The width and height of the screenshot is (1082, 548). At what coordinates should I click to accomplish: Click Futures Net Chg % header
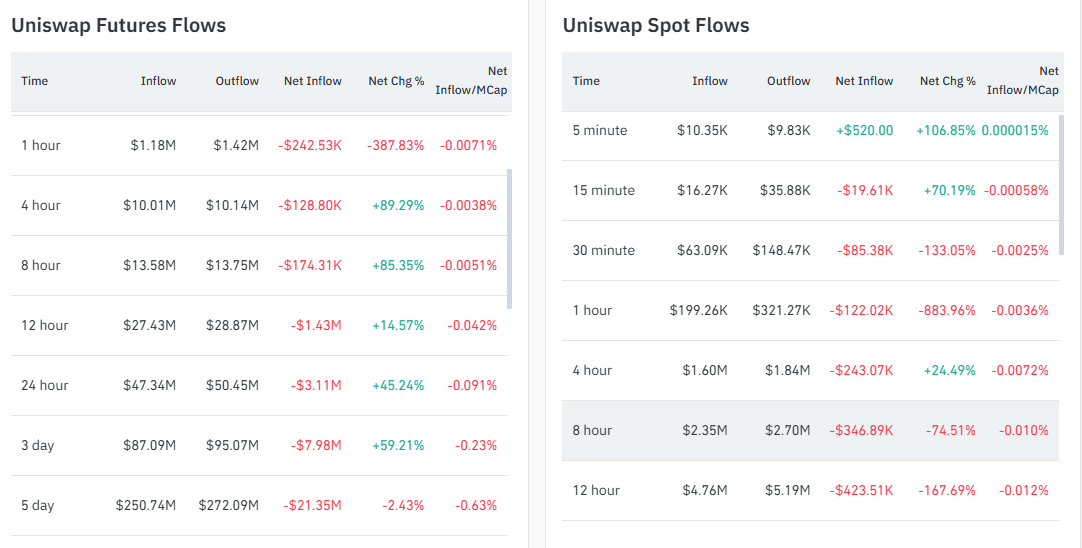(396, 81)
